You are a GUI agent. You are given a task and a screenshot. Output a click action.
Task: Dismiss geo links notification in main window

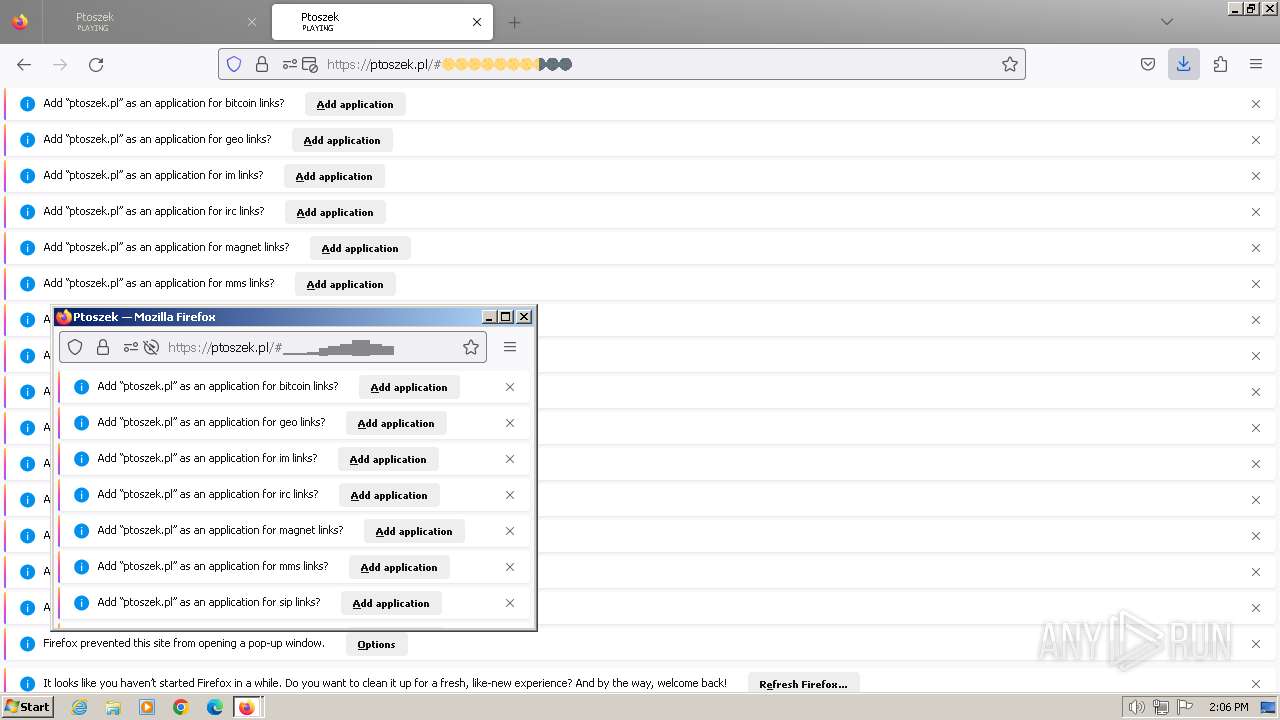coord(1256,140)
